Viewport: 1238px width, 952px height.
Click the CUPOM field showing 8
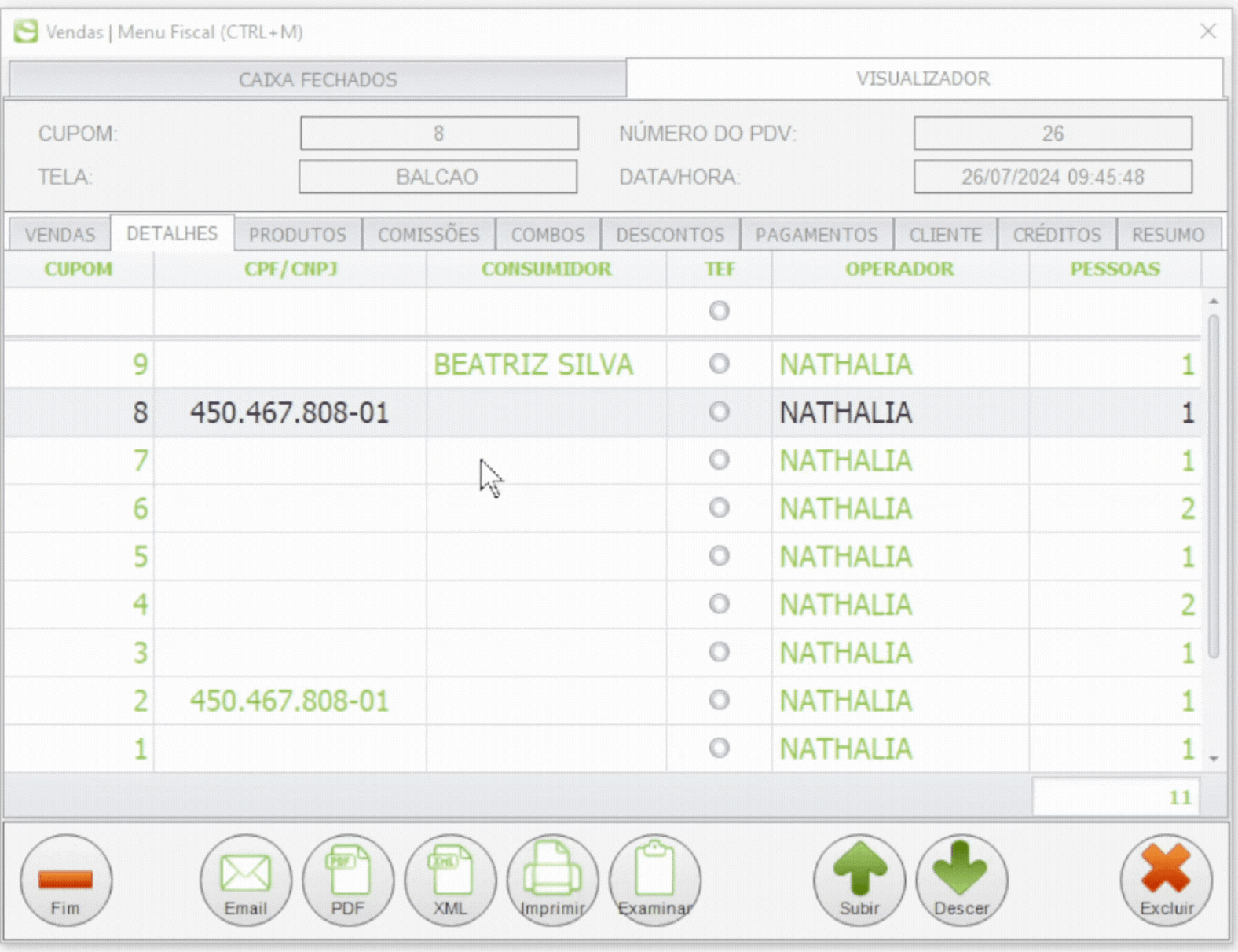point(439,134)
